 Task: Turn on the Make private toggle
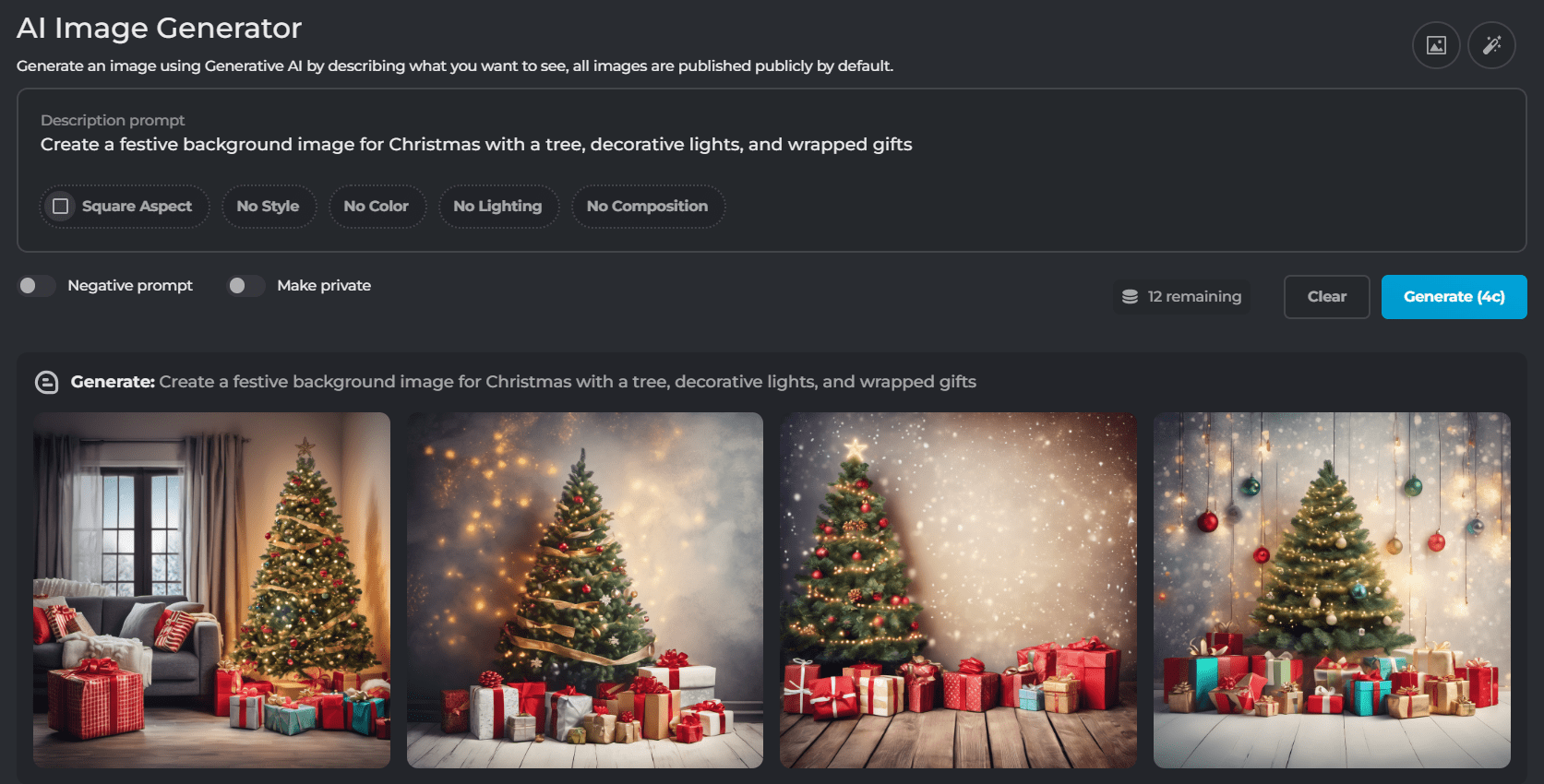246,286
